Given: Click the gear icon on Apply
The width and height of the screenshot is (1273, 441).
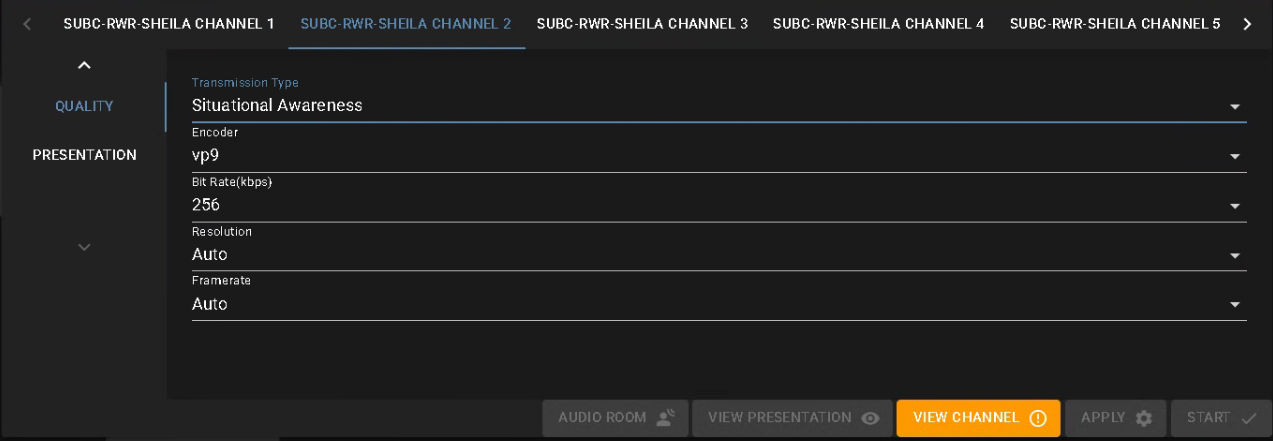Looking at the screenshot, I should click(1144, 418).
